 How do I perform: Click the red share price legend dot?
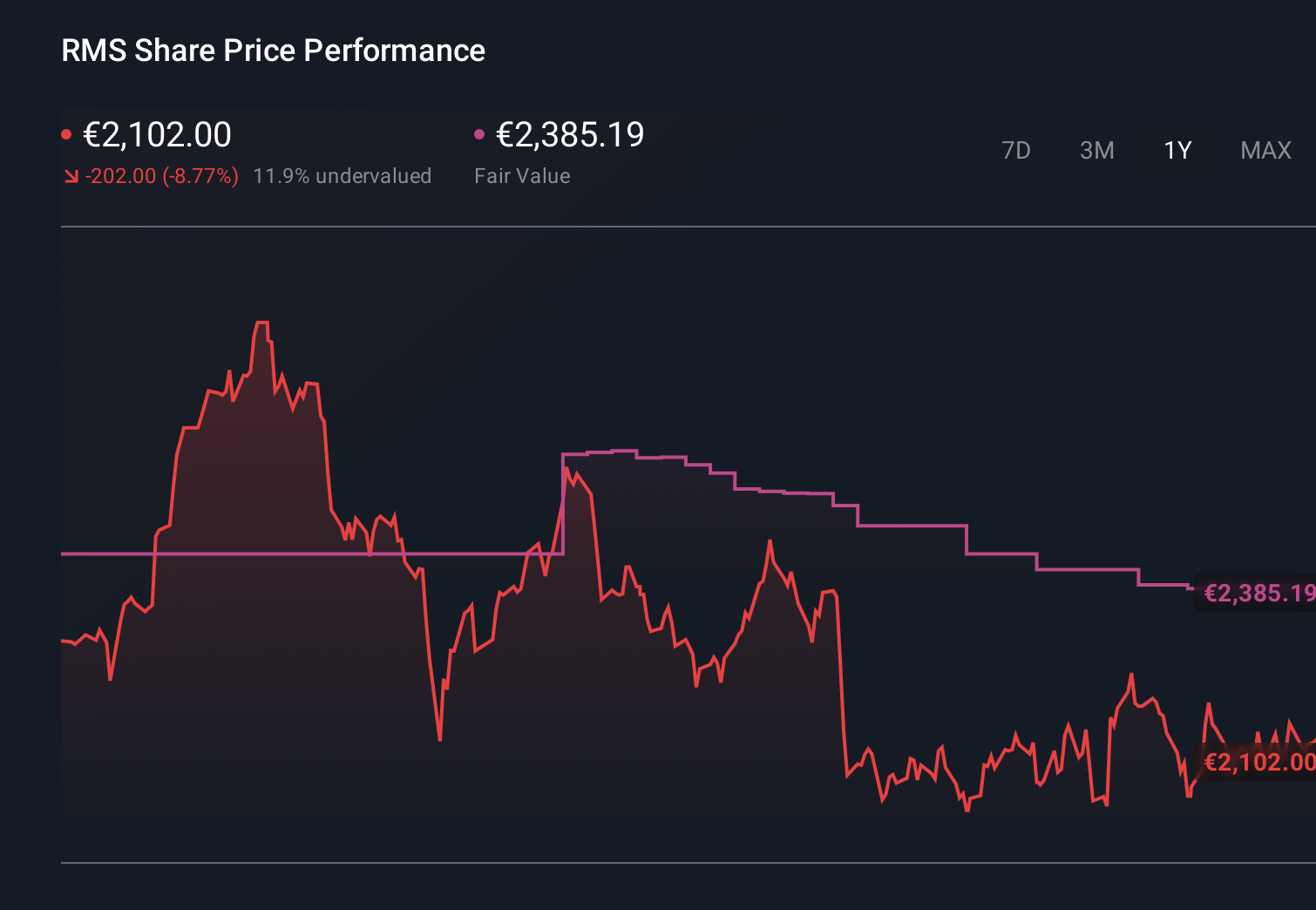coord(67,133)
